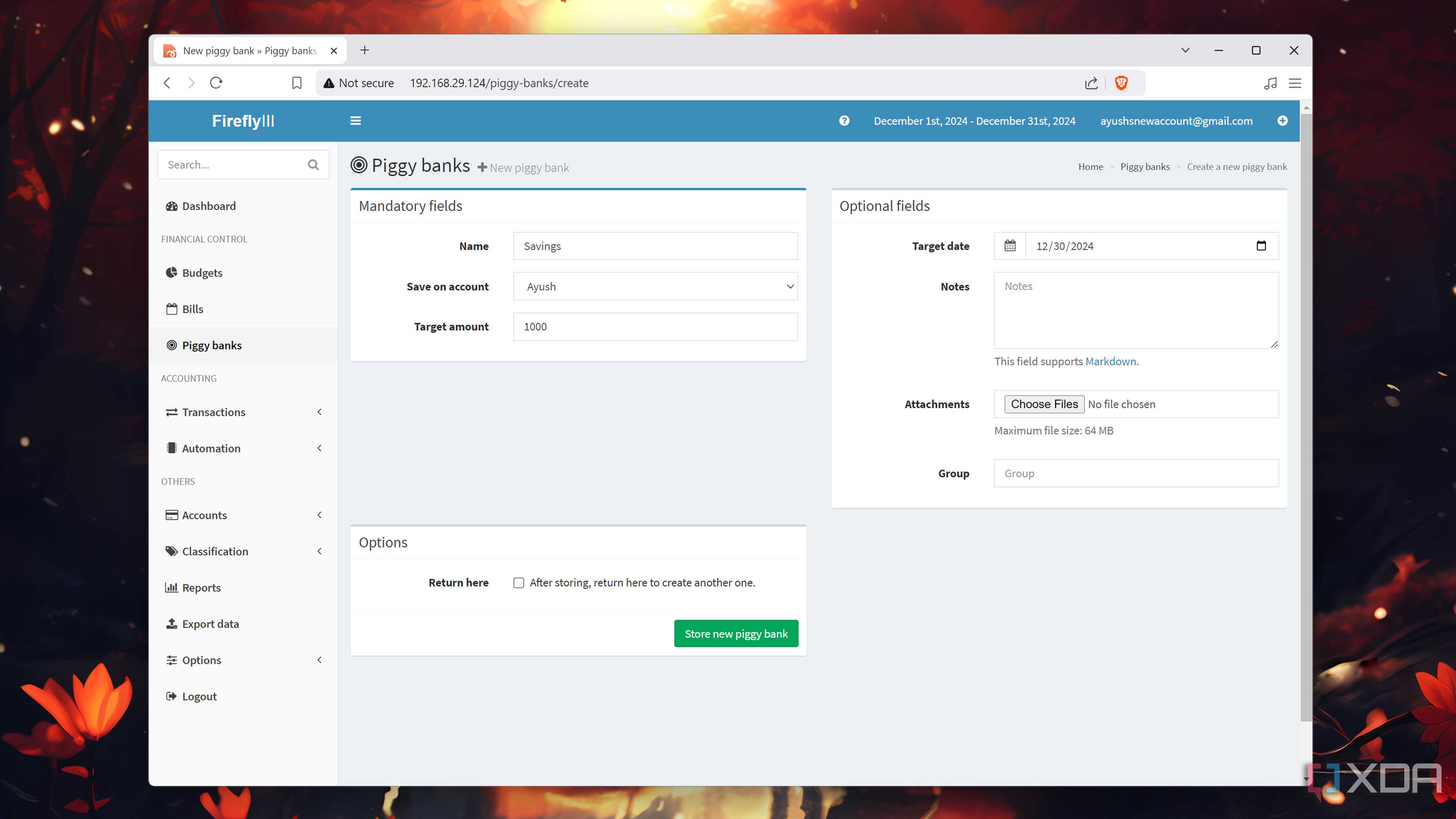Open Bills in sidebar
The width and height of the screenshot is (1456, 819).
tap(243, 309)
